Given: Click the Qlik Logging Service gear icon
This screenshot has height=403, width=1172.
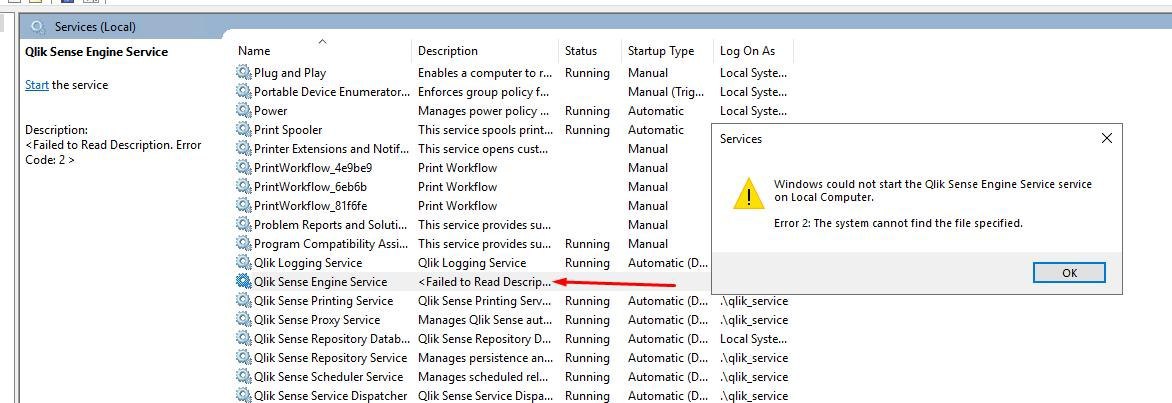Looking at the screenshot, I should click(x=244, y=262).
